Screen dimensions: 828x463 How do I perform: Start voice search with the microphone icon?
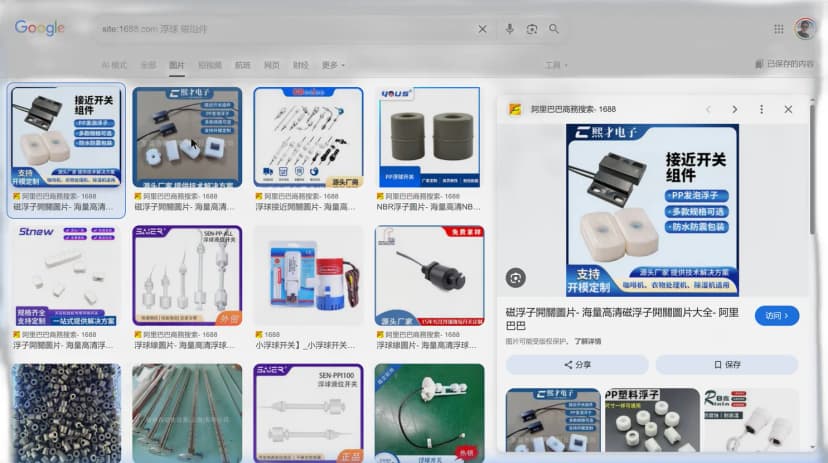pos(510,29)
